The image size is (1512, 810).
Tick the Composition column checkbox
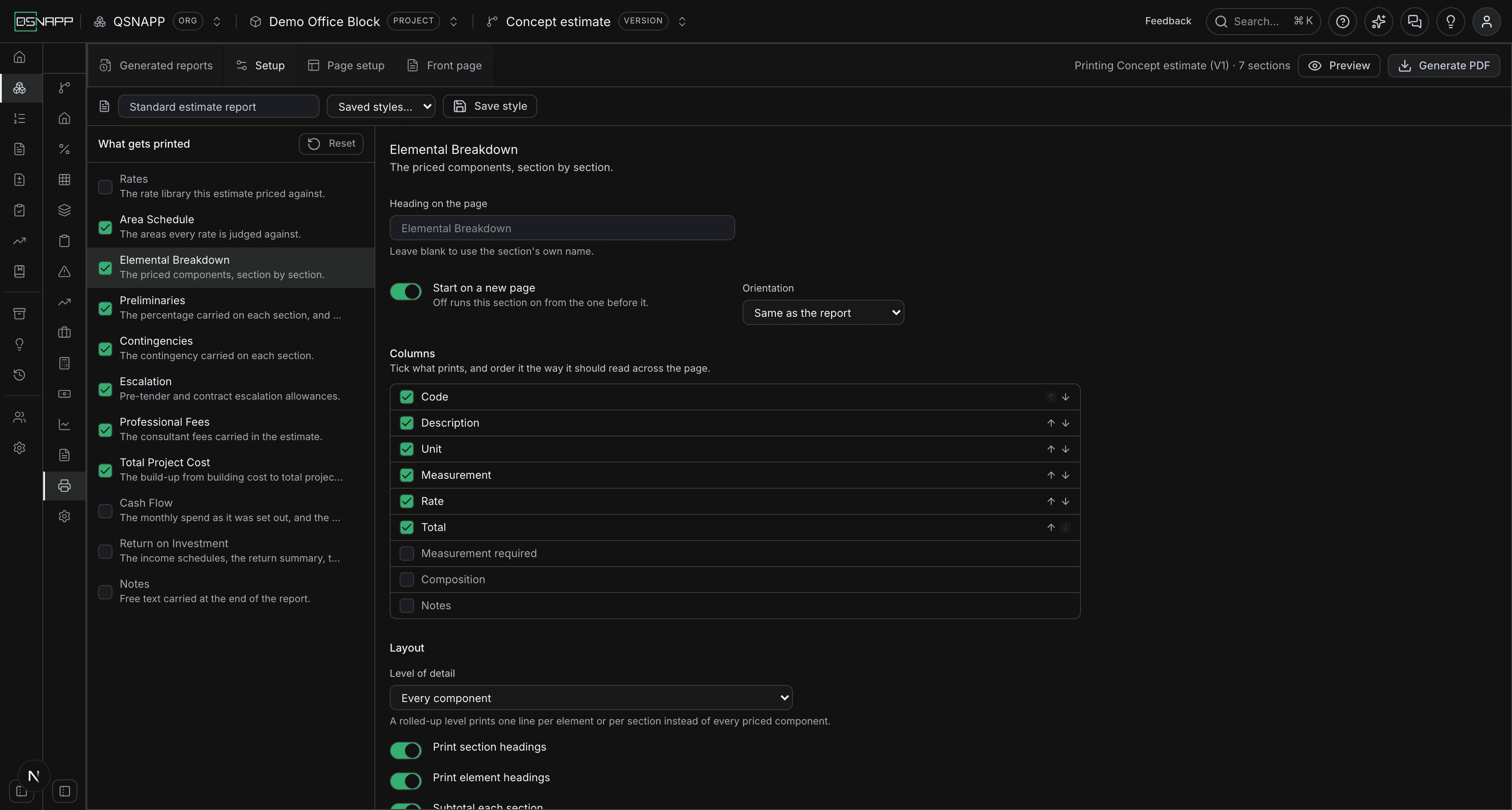(407, 579)
